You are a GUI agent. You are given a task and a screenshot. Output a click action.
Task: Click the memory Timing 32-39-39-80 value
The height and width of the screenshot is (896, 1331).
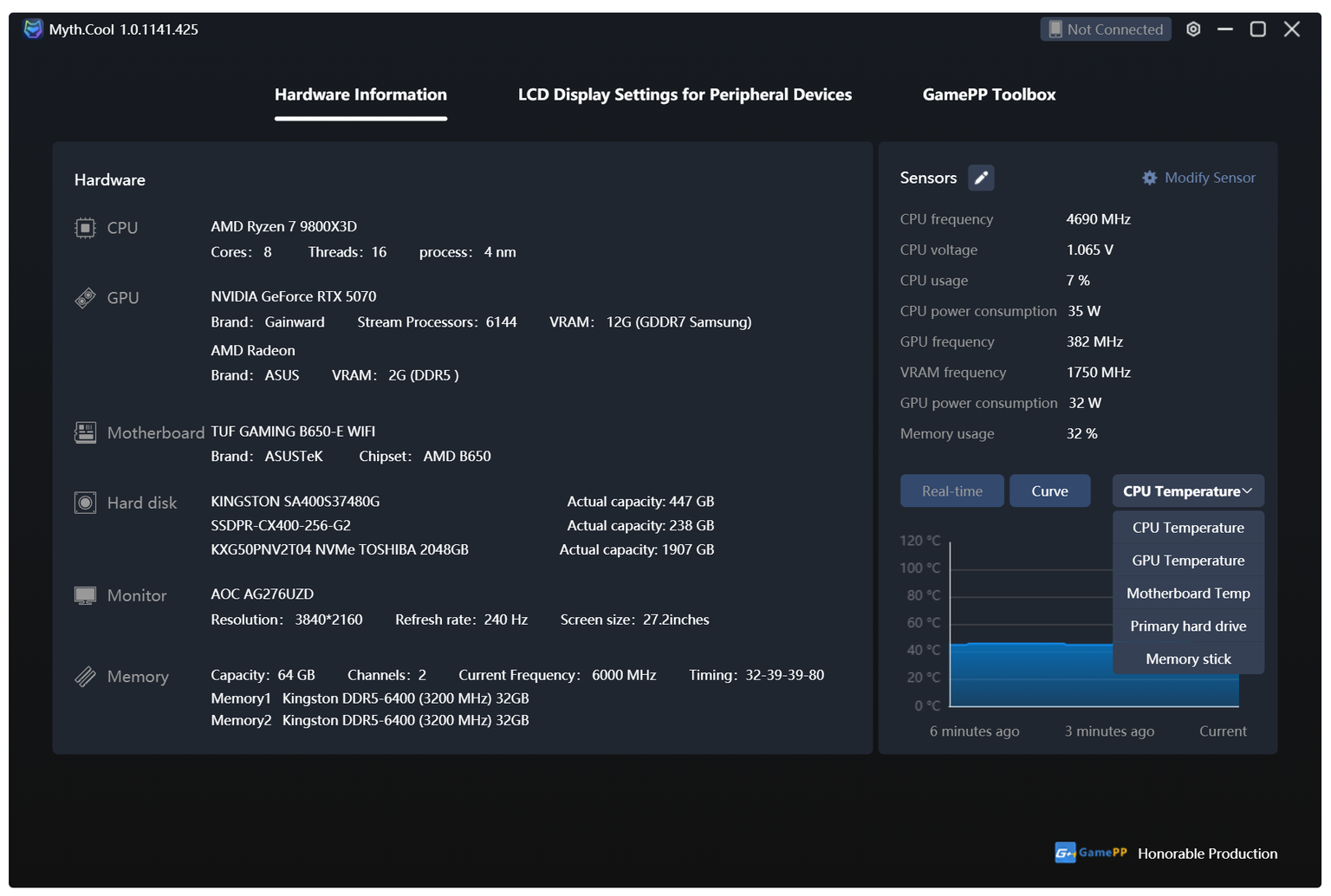784,675
